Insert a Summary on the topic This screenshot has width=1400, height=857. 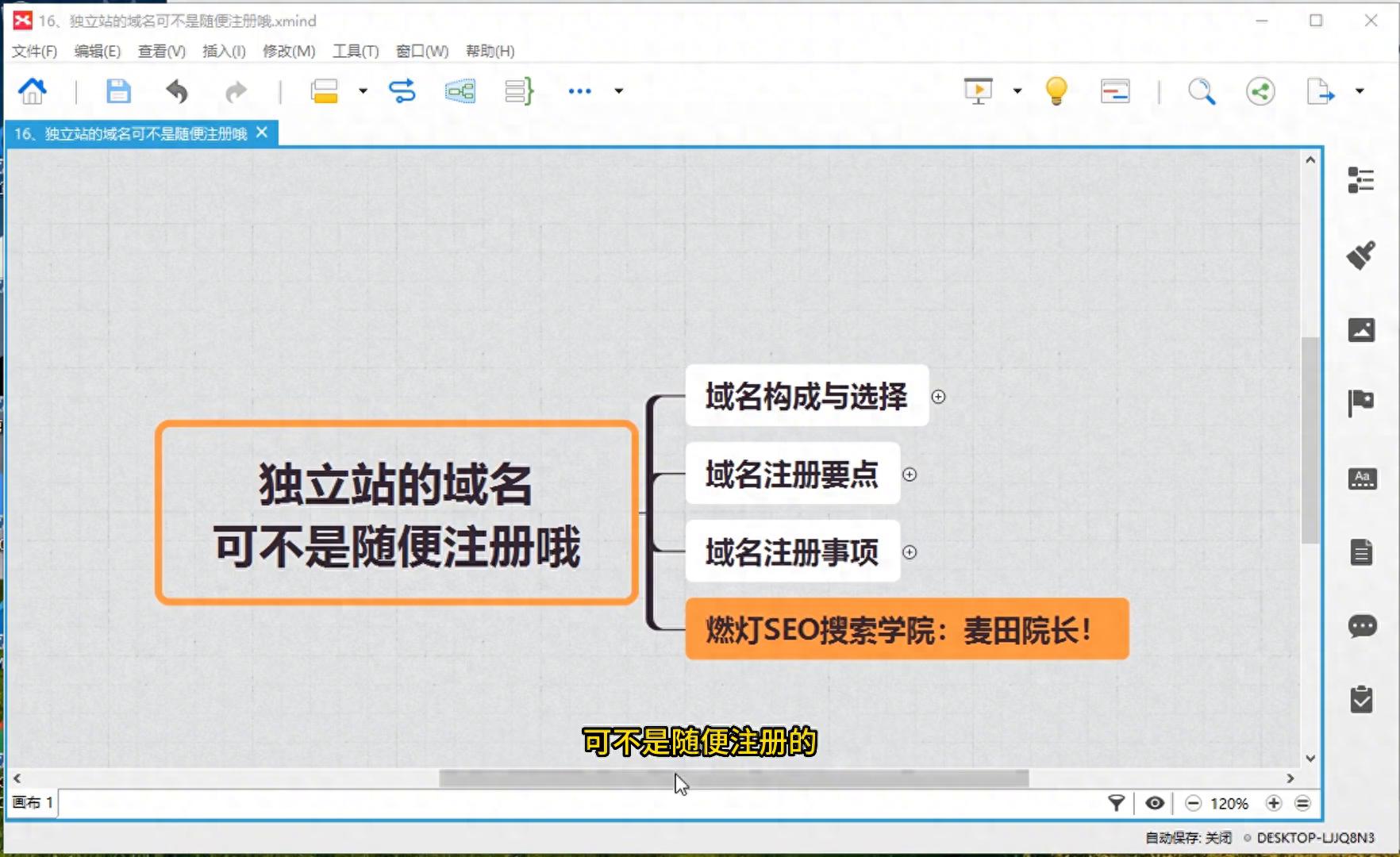518,91
